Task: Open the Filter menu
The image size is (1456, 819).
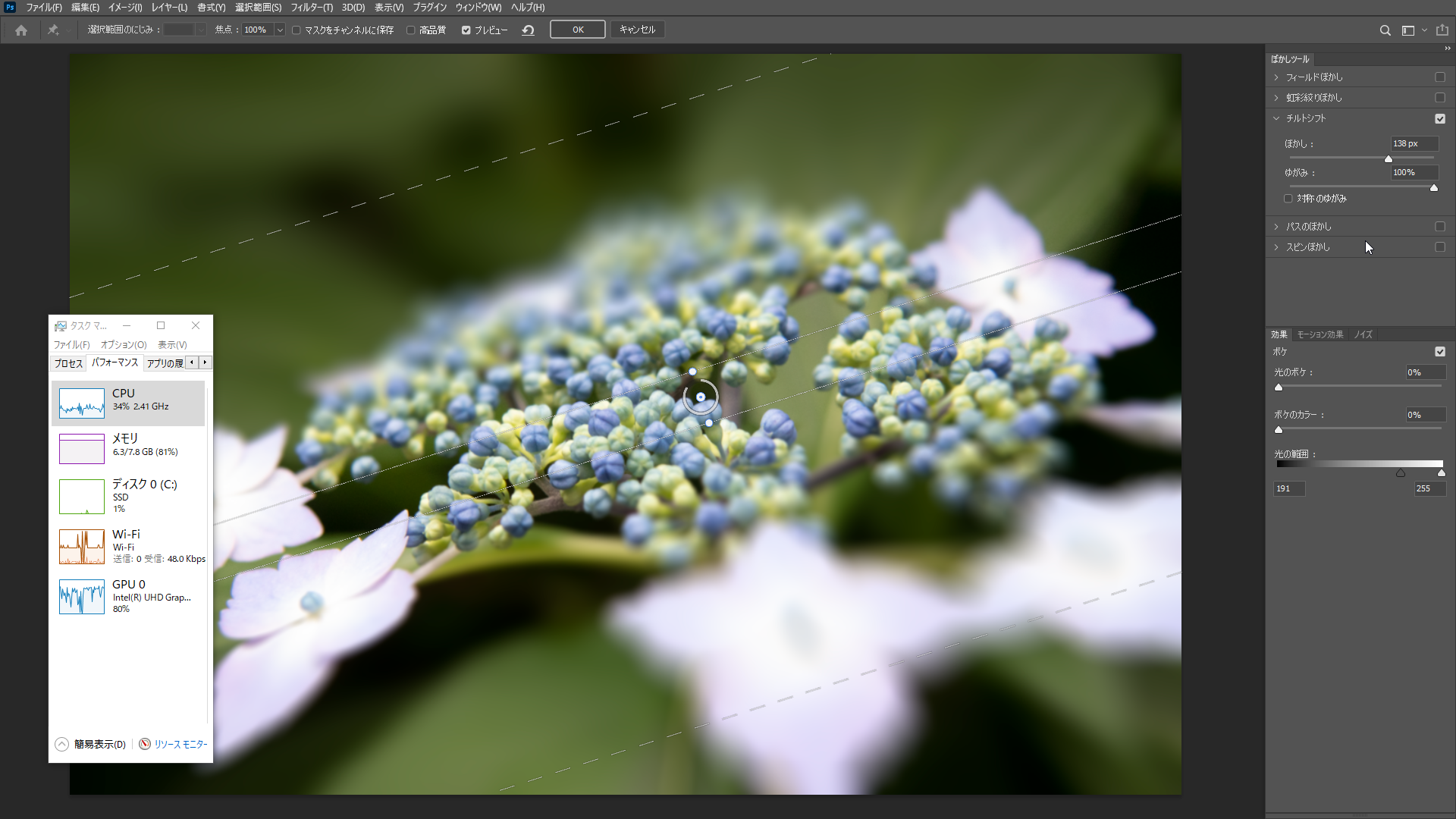Action: pyautogui.click(x=311, y=8)
